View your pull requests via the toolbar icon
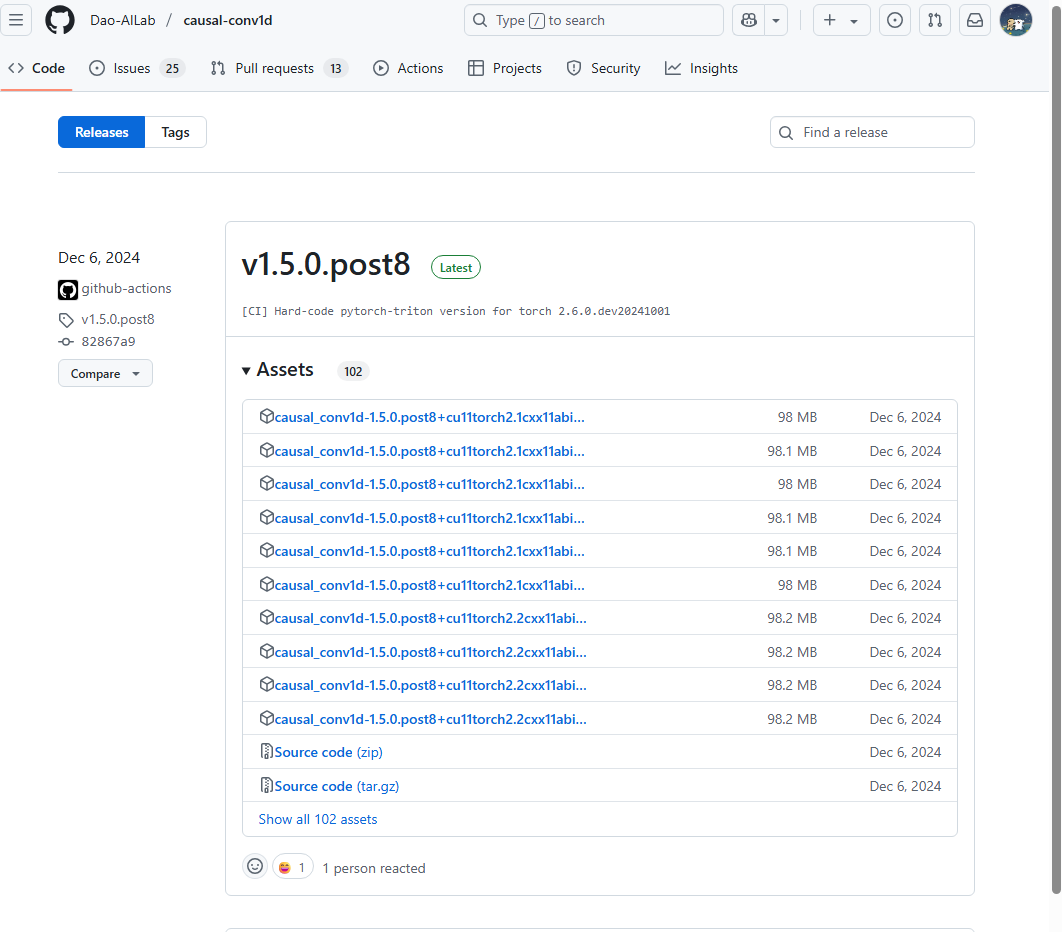Image resolution: width=1062 pixels, height=932 pixels. [x=934, y=20]
